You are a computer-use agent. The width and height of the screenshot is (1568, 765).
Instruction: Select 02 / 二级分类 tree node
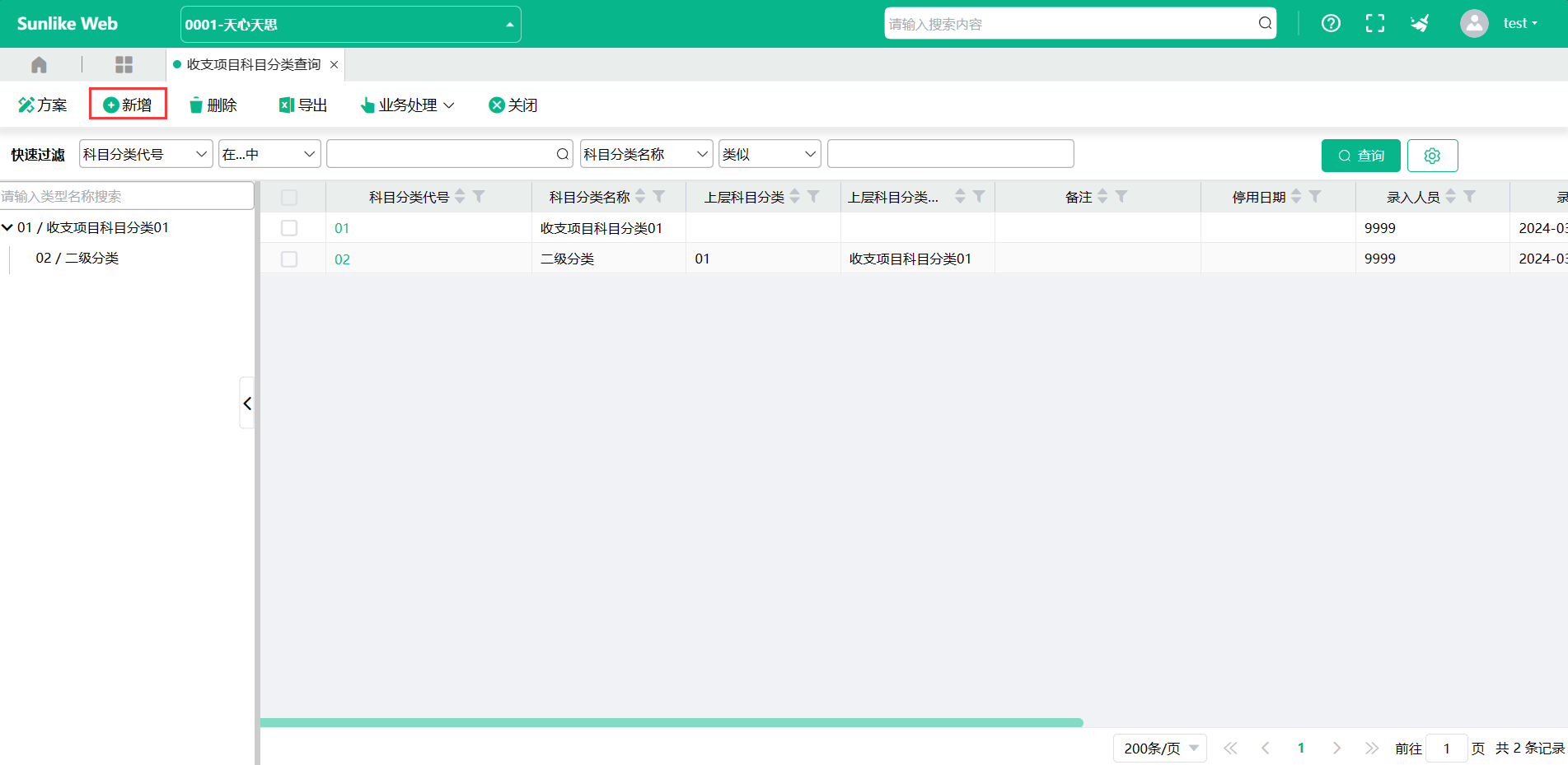pyautogui.click(x=77, y=259)
